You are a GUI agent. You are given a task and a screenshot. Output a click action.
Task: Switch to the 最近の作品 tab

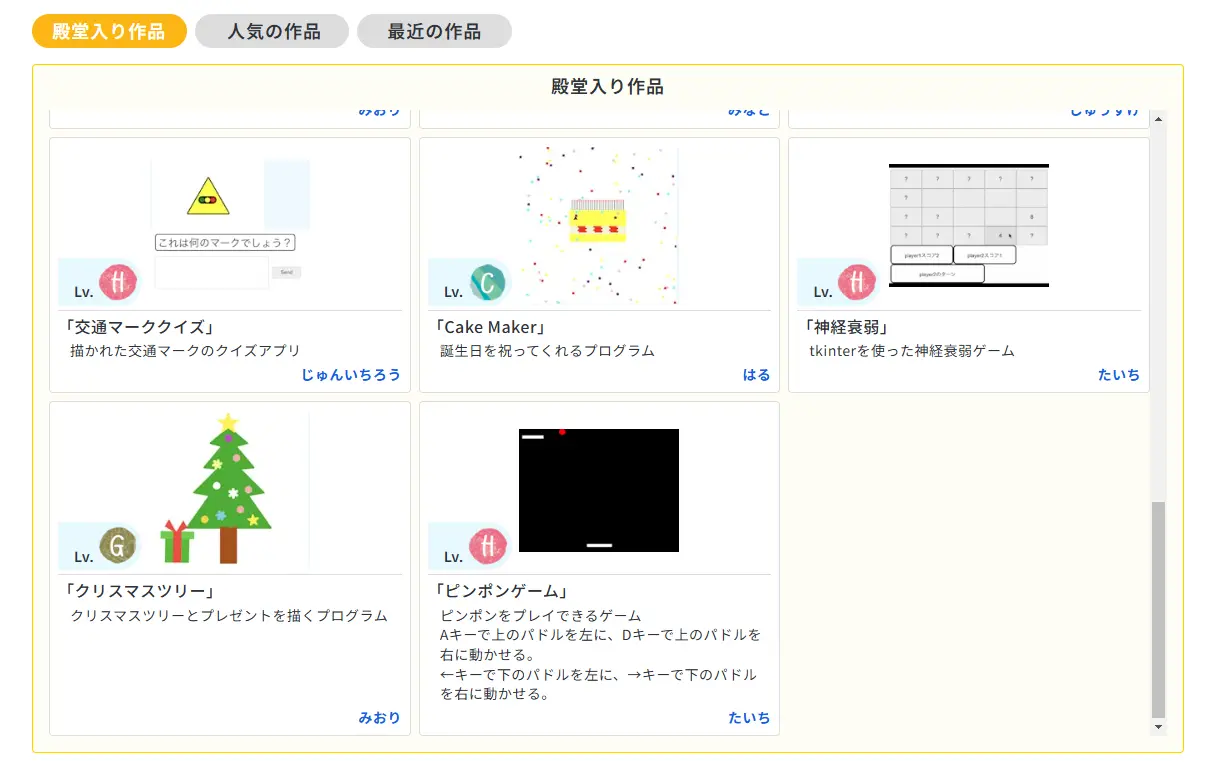(434, 31)
